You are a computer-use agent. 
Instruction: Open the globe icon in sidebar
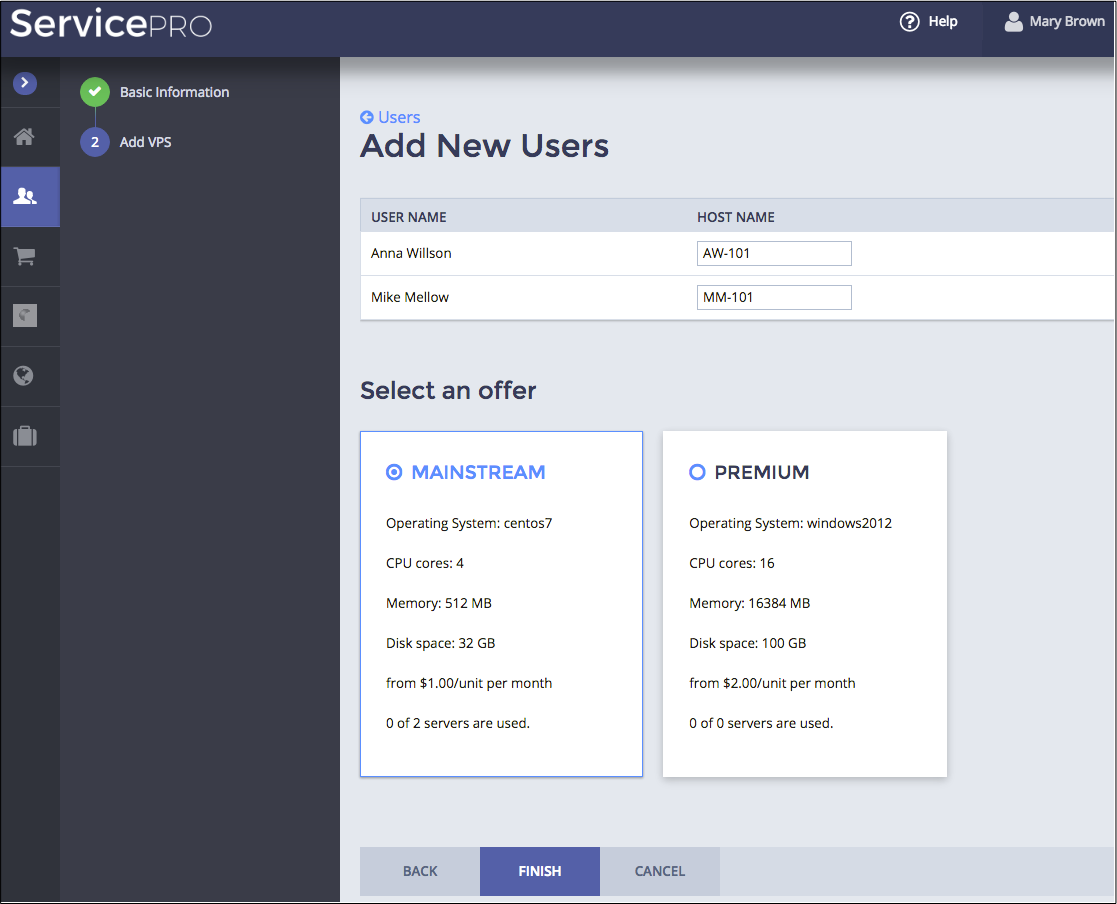tap(25, 376)
